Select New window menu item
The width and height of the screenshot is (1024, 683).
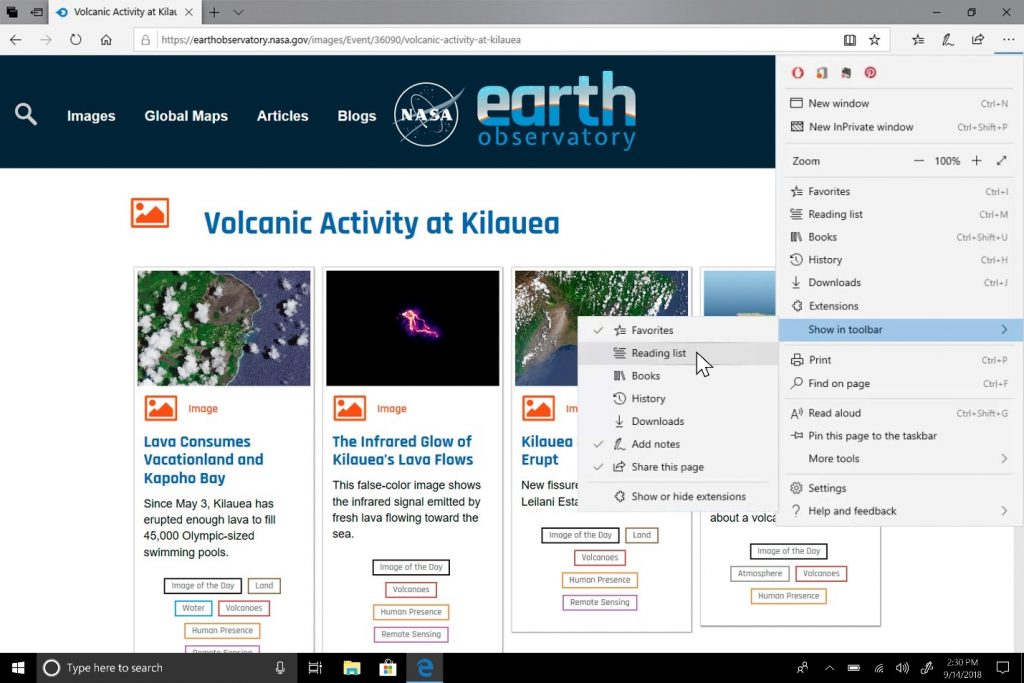[x=899, y=103]
